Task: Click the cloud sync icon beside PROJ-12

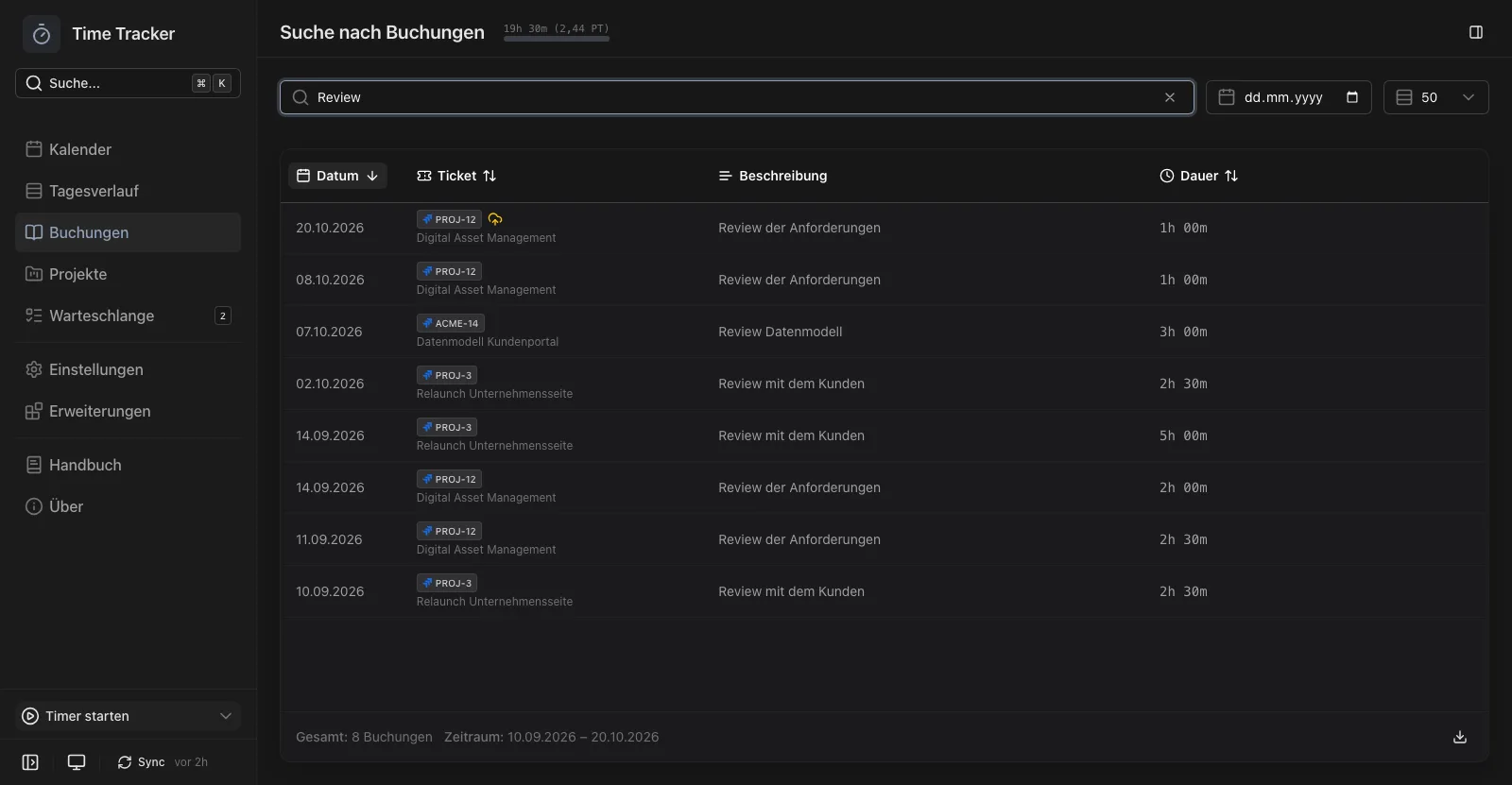Action: 495,219
